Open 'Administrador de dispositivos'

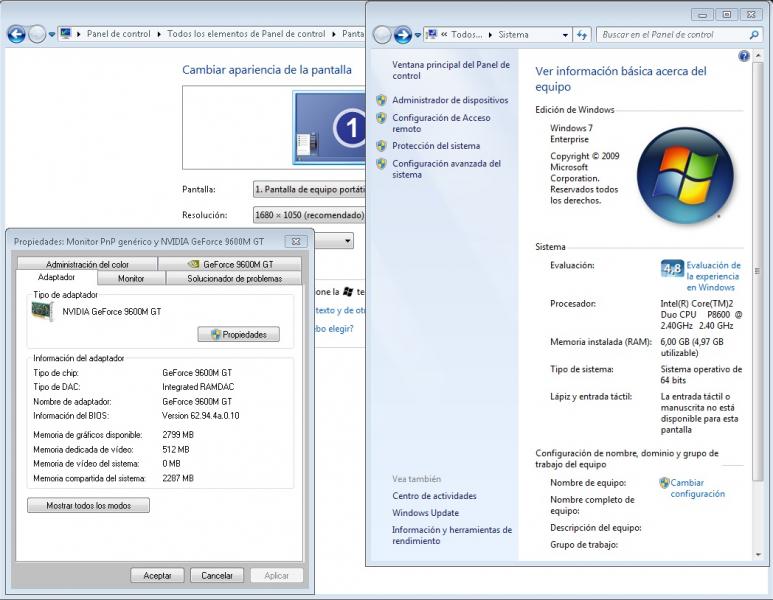450,100
